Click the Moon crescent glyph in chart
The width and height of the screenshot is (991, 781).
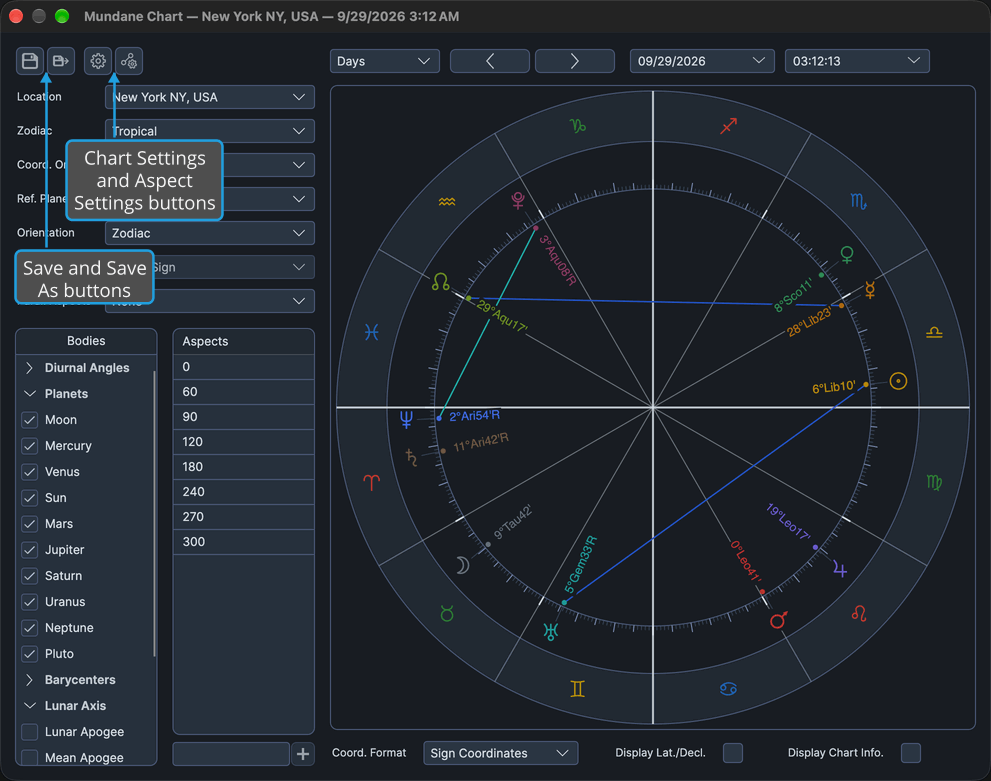point(463,565)
